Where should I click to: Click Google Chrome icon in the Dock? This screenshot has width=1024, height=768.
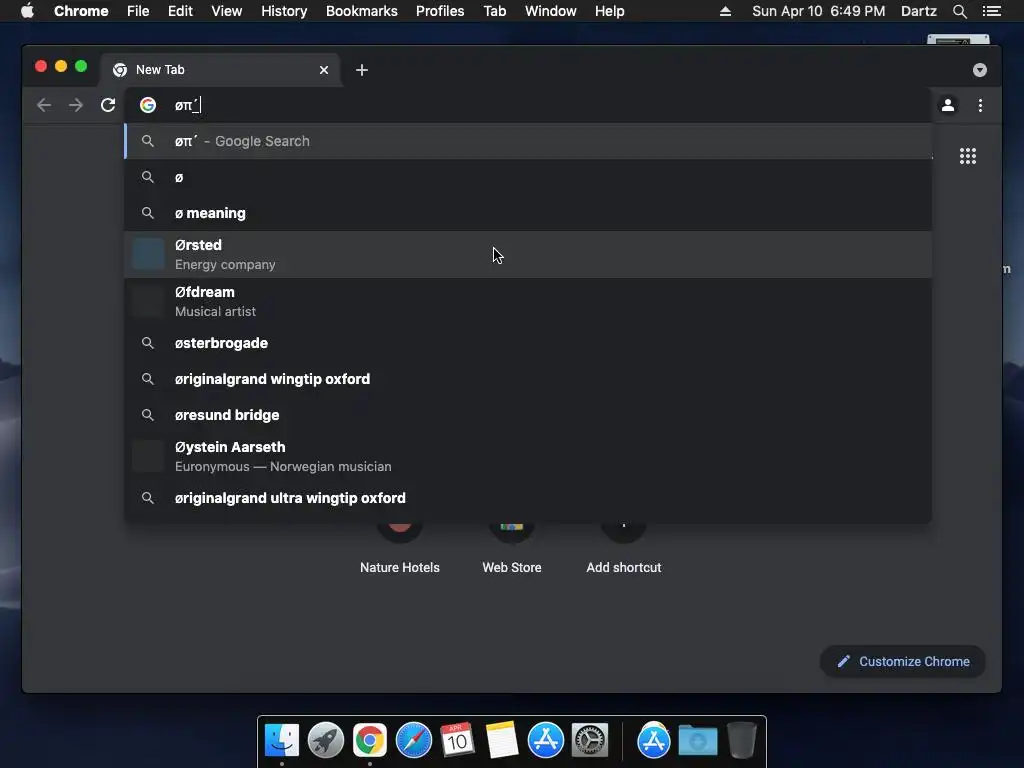coord(370,741)
